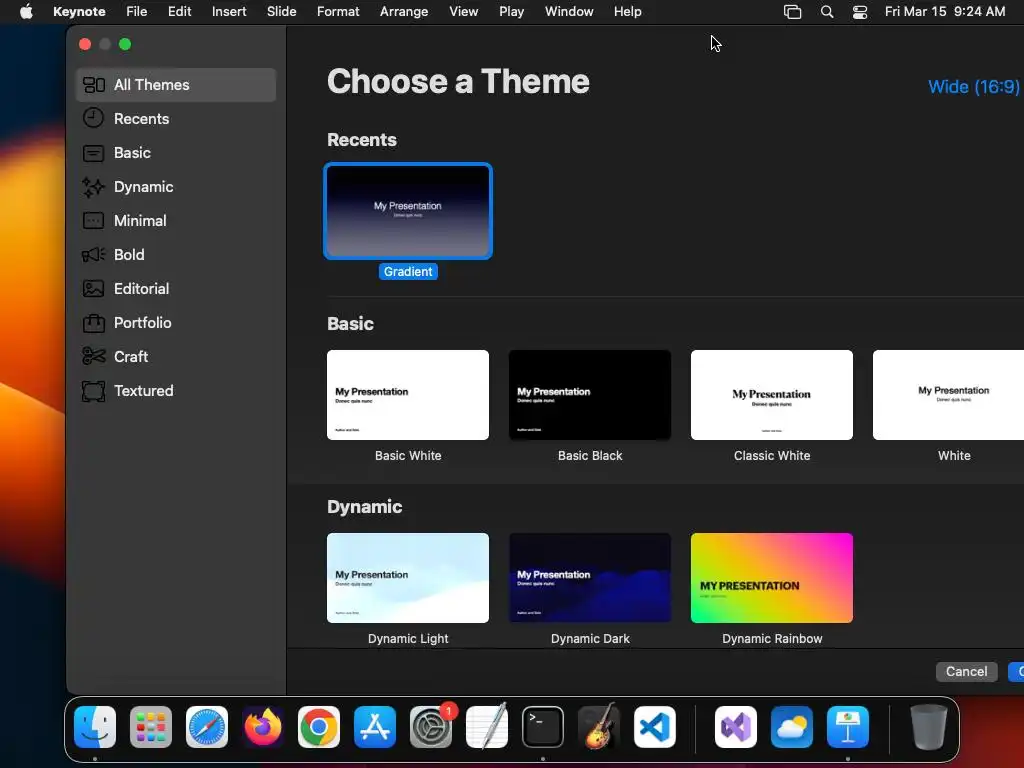Open the Editorial picture icon category
The image size is (1024, 768).
[x=93, y=289]
